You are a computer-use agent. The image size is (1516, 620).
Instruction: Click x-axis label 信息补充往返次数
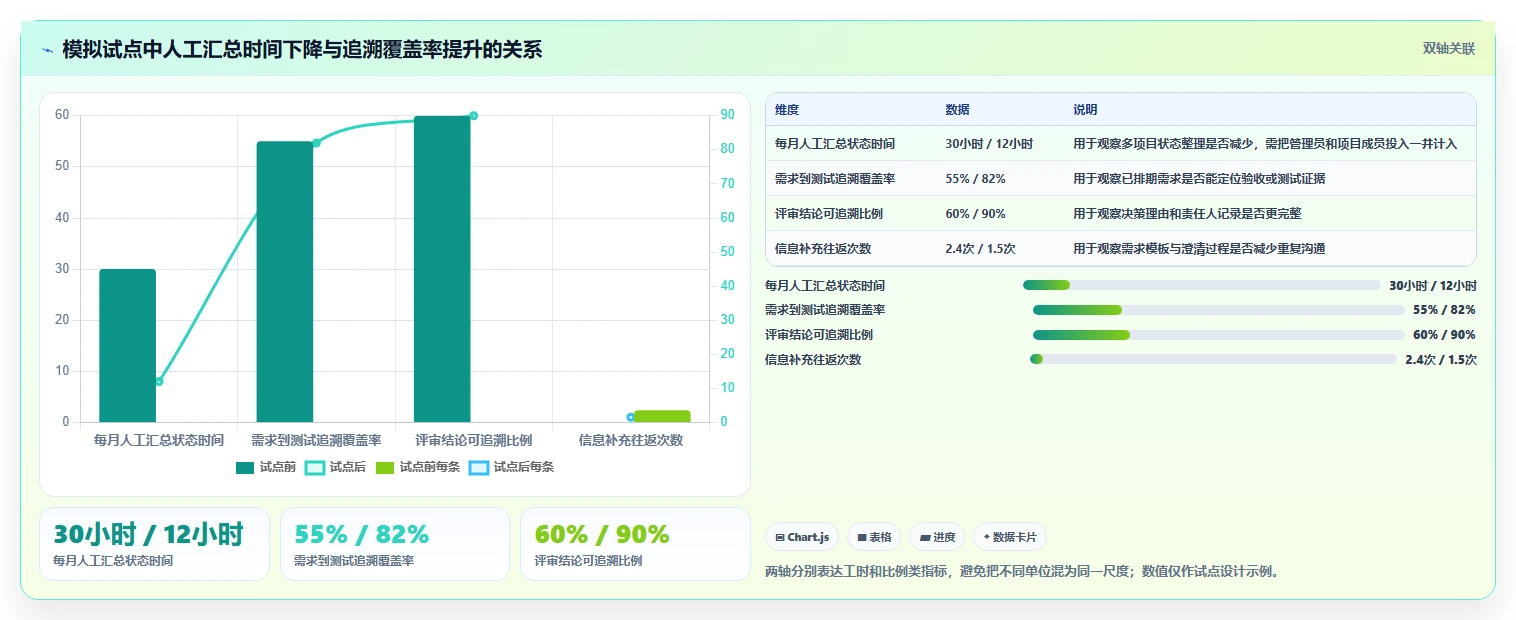[x=631, y=440]
